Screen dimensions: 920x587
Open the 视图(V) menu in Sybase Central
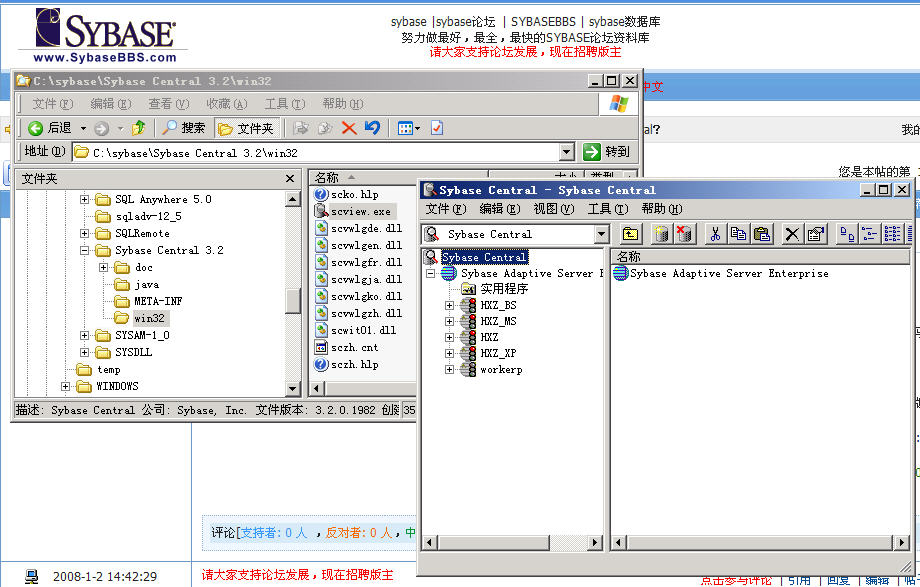553,209
